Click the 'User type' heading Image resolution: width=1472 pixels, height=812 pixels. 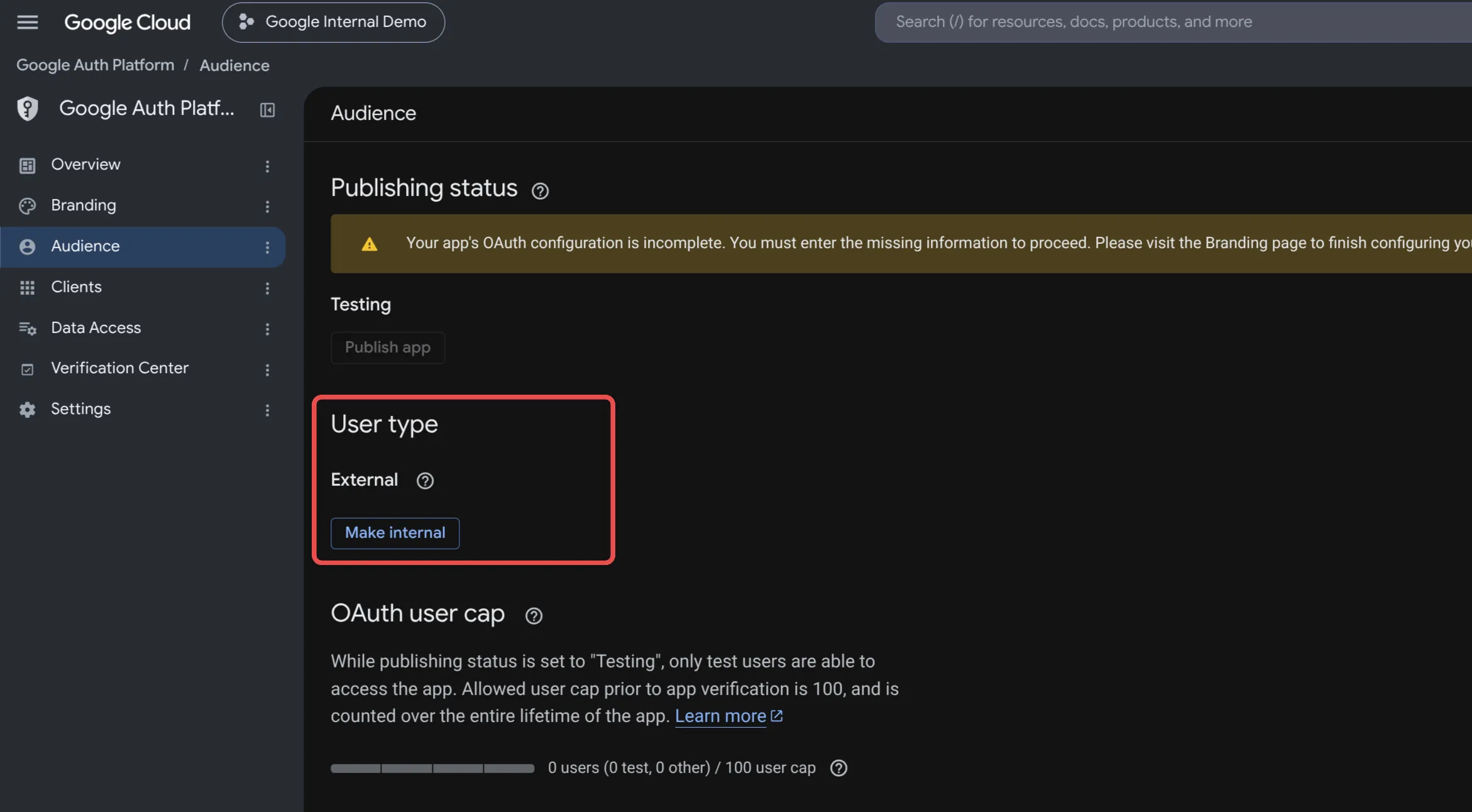point(384,424)
